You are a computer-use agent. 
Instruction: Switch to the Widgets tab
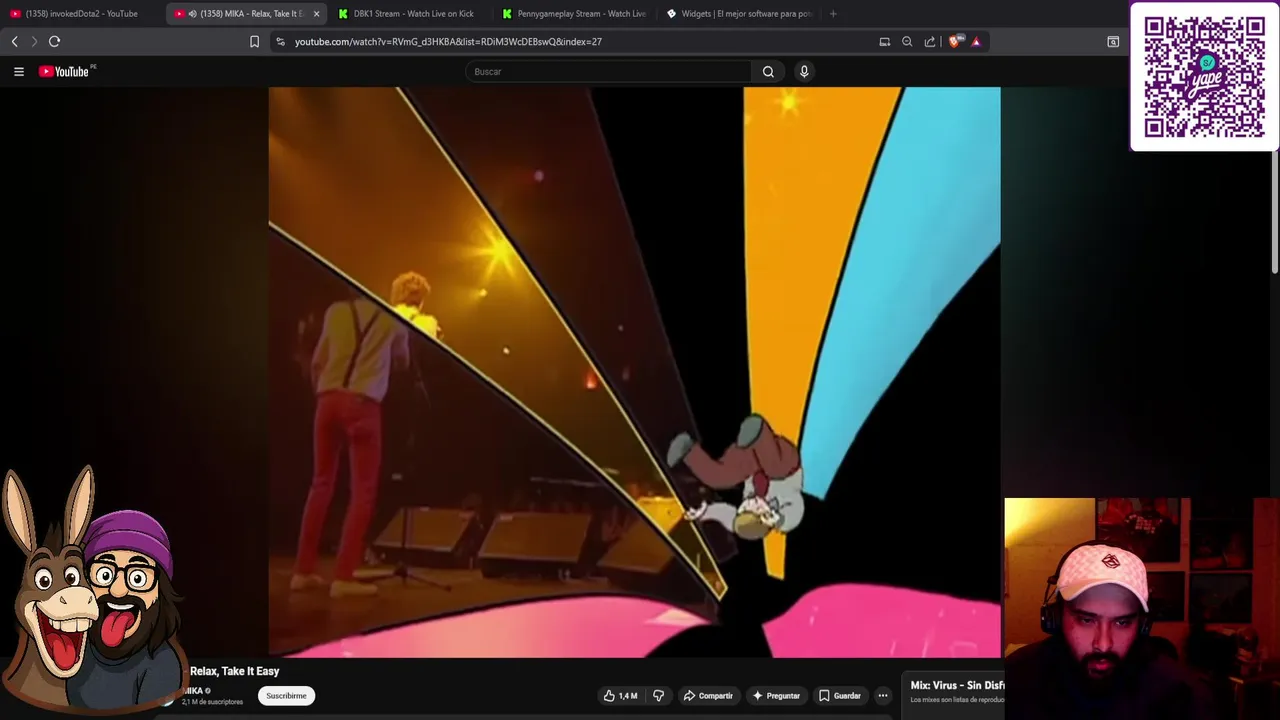[739, 14]
